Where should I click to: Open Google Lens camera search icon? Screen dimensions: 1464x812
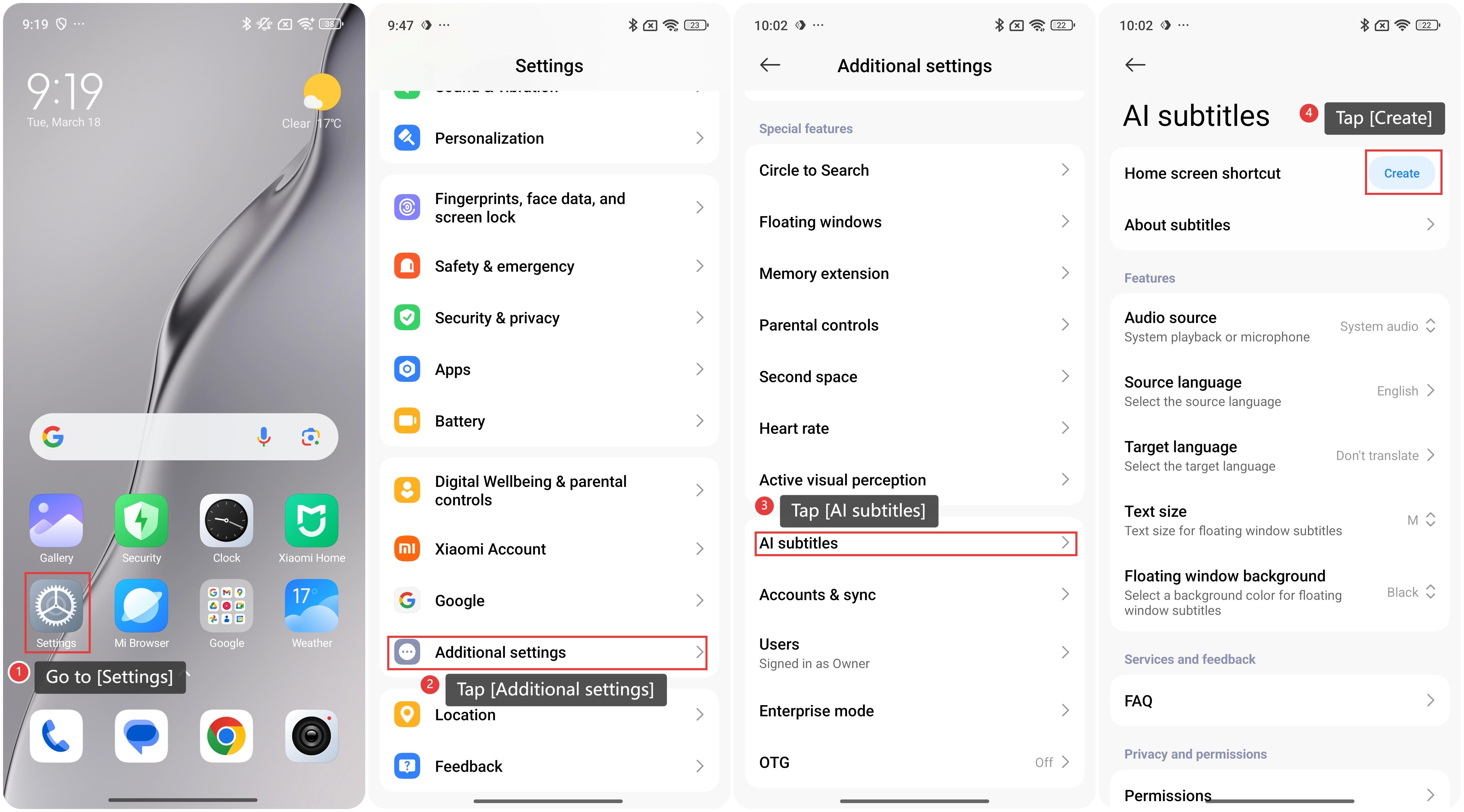(310, 436)
